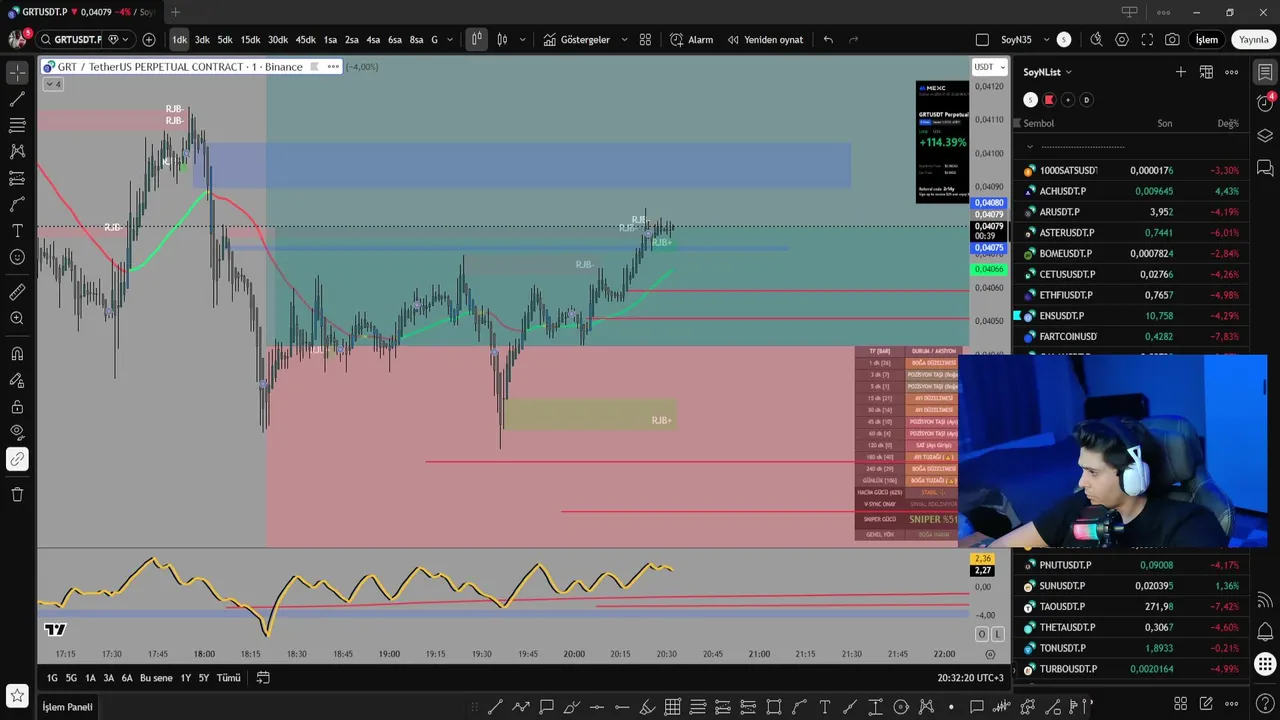
Task: Switch to the 1sa timeframe
Action: point(330,40)
